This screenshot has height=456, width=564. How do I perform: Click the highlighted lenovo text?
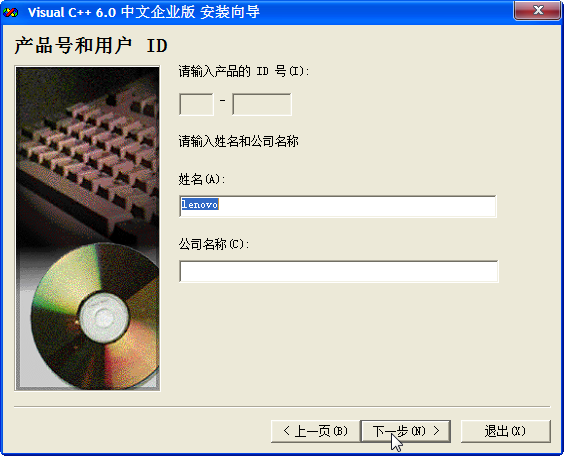tap(200, 204)
